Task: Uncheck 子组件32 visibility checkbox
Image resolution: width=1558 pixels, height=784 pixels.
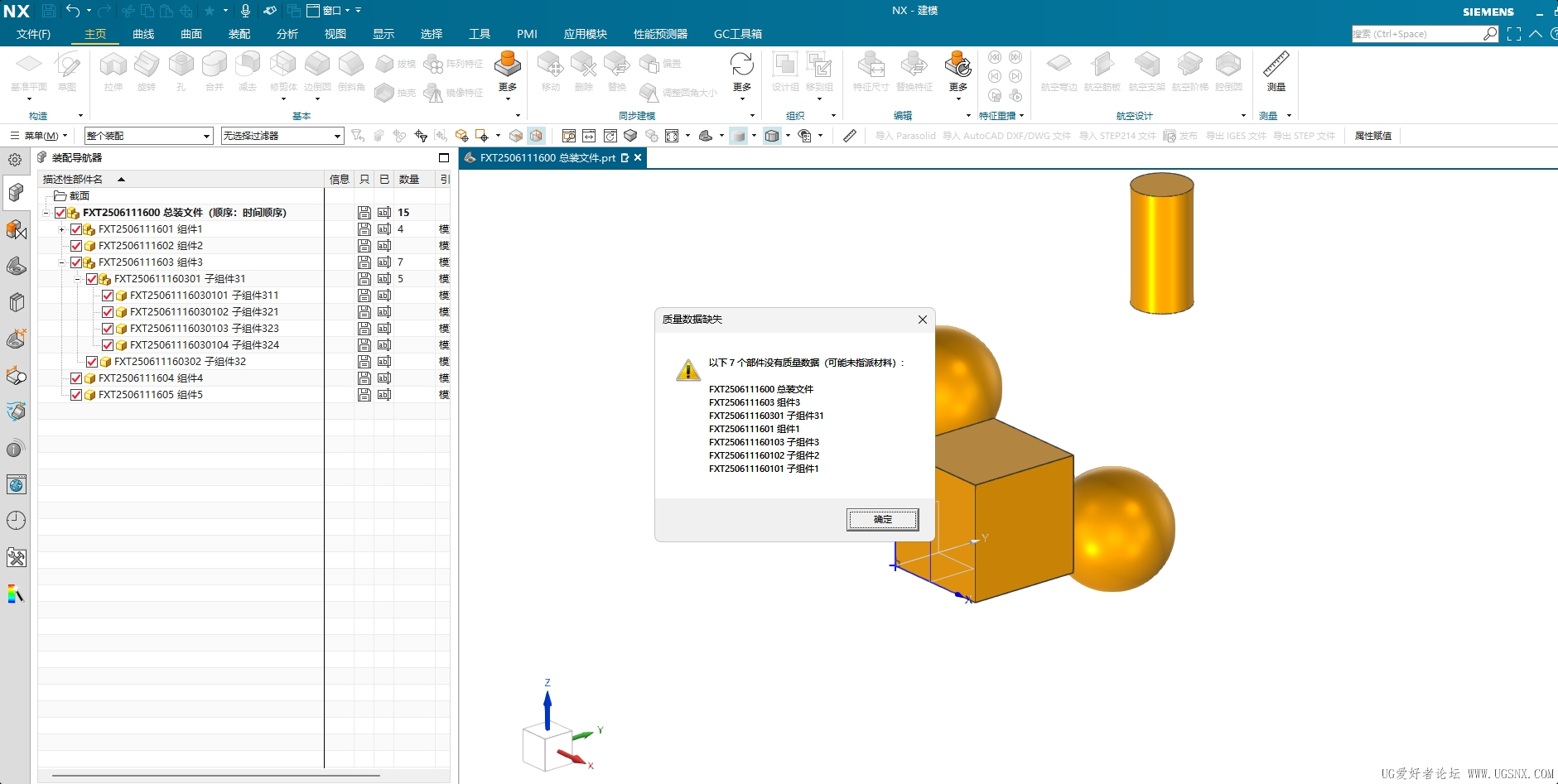Action: (92, 362)
